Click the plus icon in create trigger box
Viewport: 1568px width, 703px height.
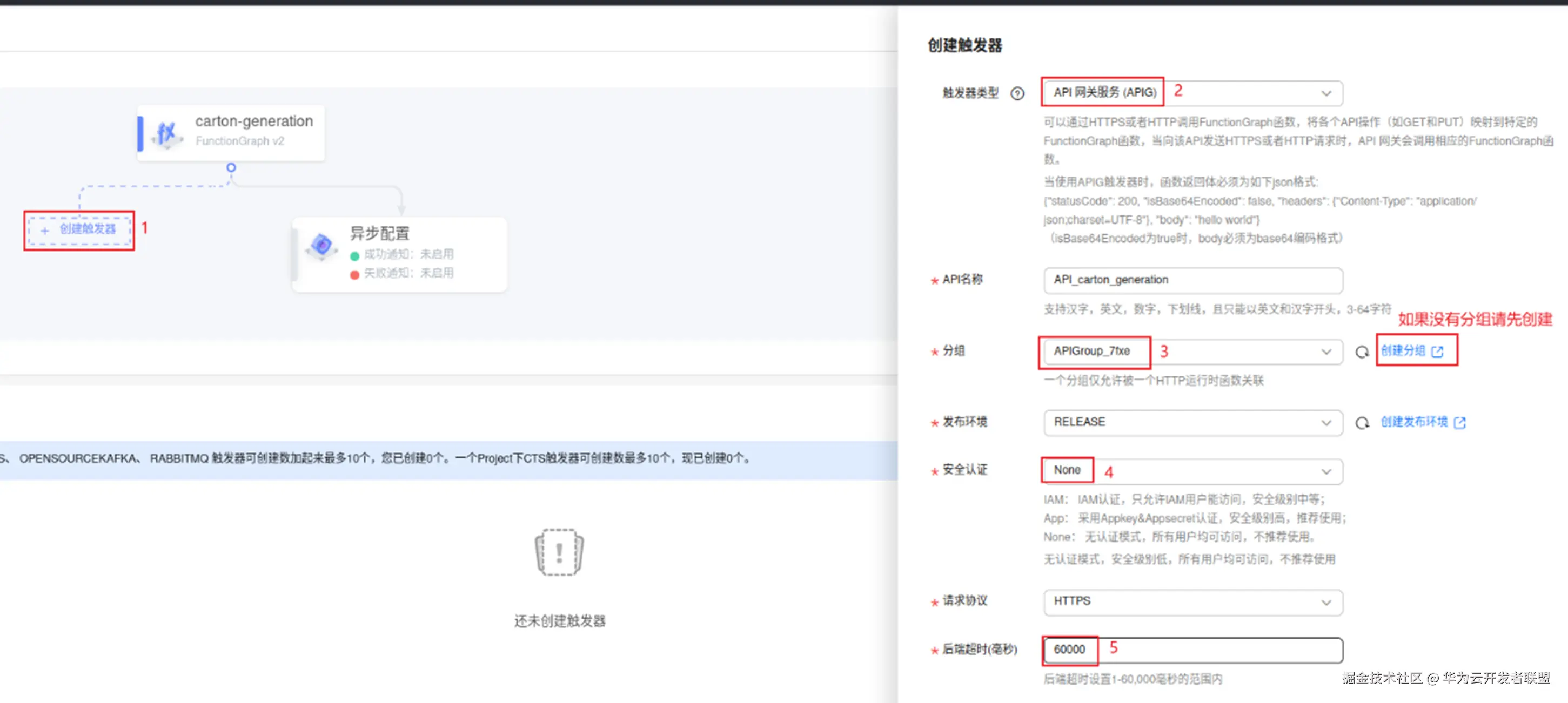pyautogui.click(x=44, y=231)
